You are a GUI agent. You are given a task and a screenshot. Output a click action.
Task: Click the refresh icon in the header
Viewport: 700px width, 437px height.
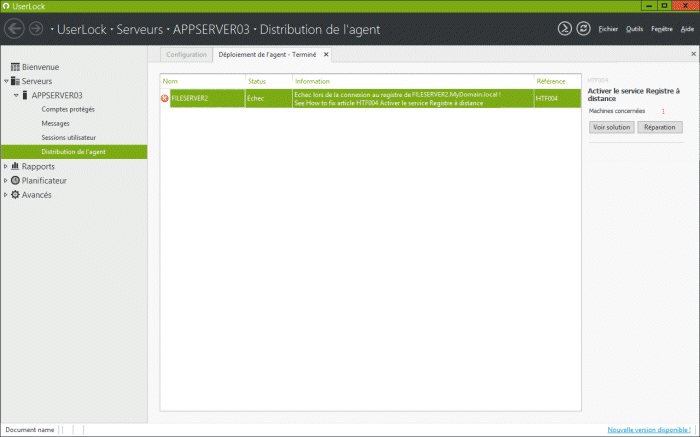583,29
